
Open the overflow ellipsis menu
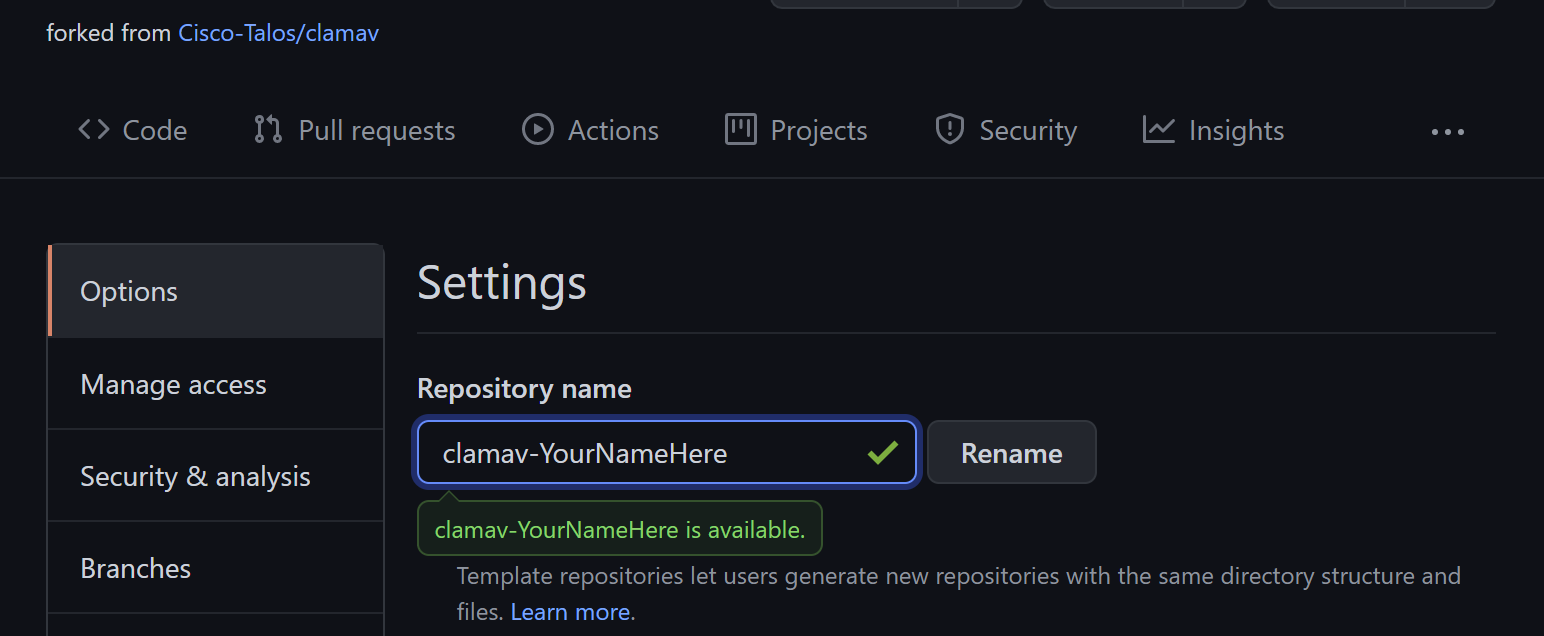(1447, 130)
